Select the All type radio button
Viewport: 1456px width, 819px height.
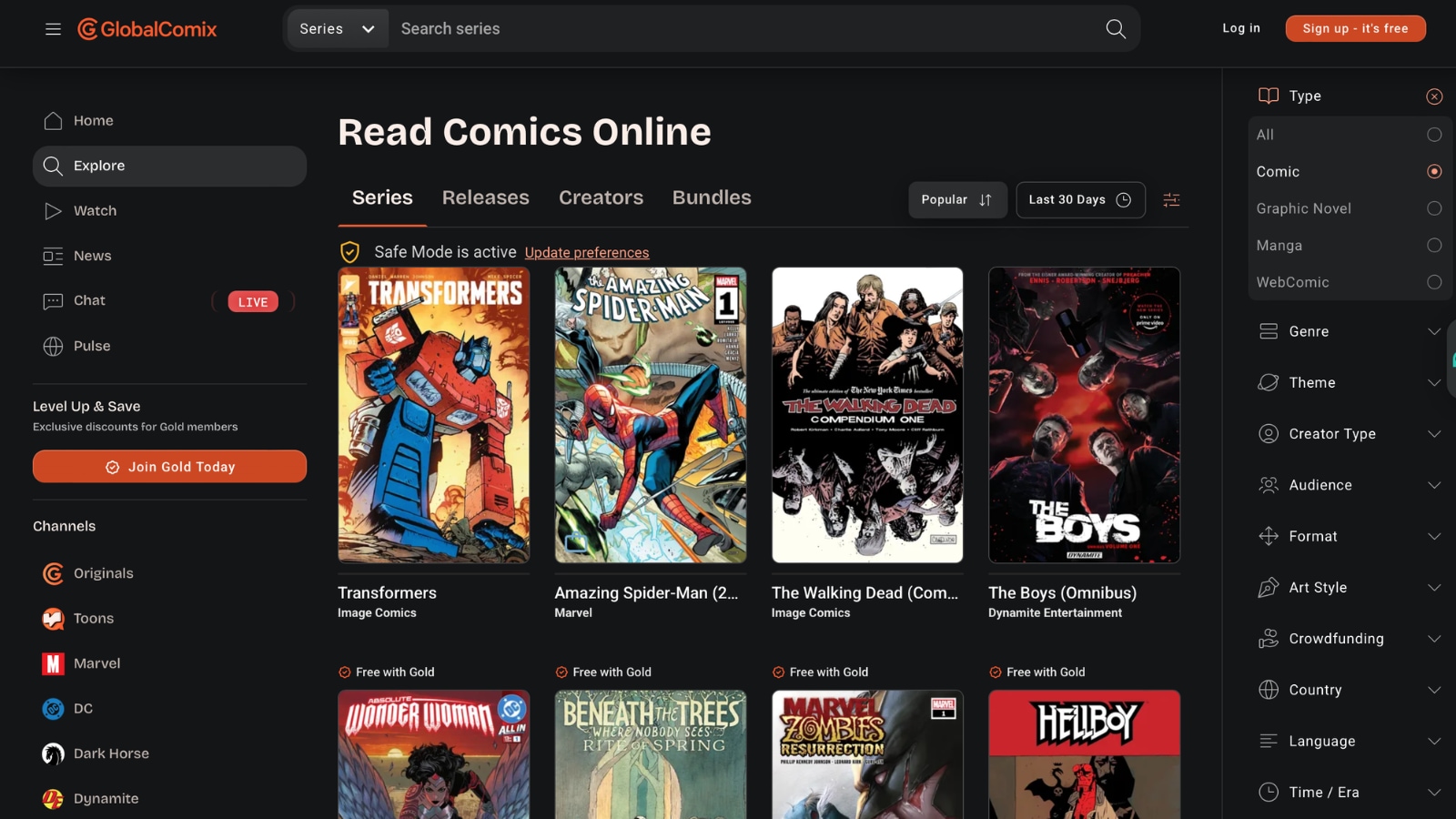1434,135
